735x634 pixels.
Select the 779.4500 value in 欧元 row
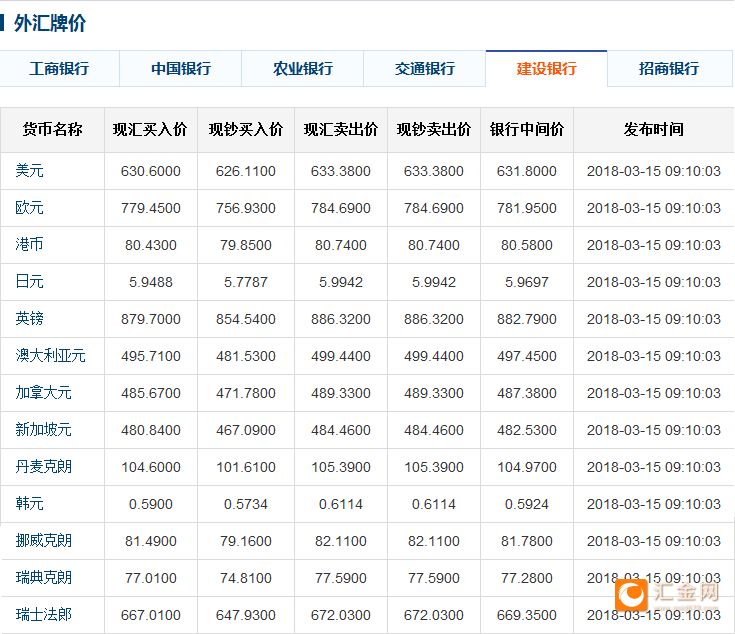pyautogui.click(x=150, y=208)
